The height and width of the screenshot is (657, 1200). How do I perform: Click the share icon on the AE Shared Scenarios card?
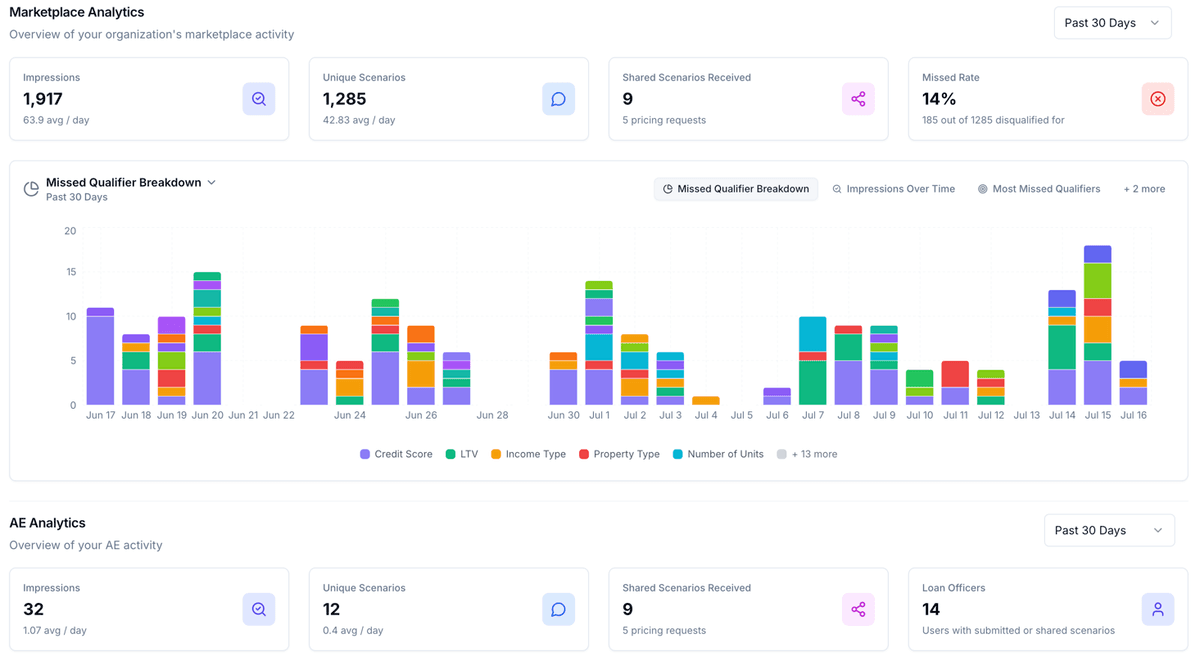[x=858, y=609]
